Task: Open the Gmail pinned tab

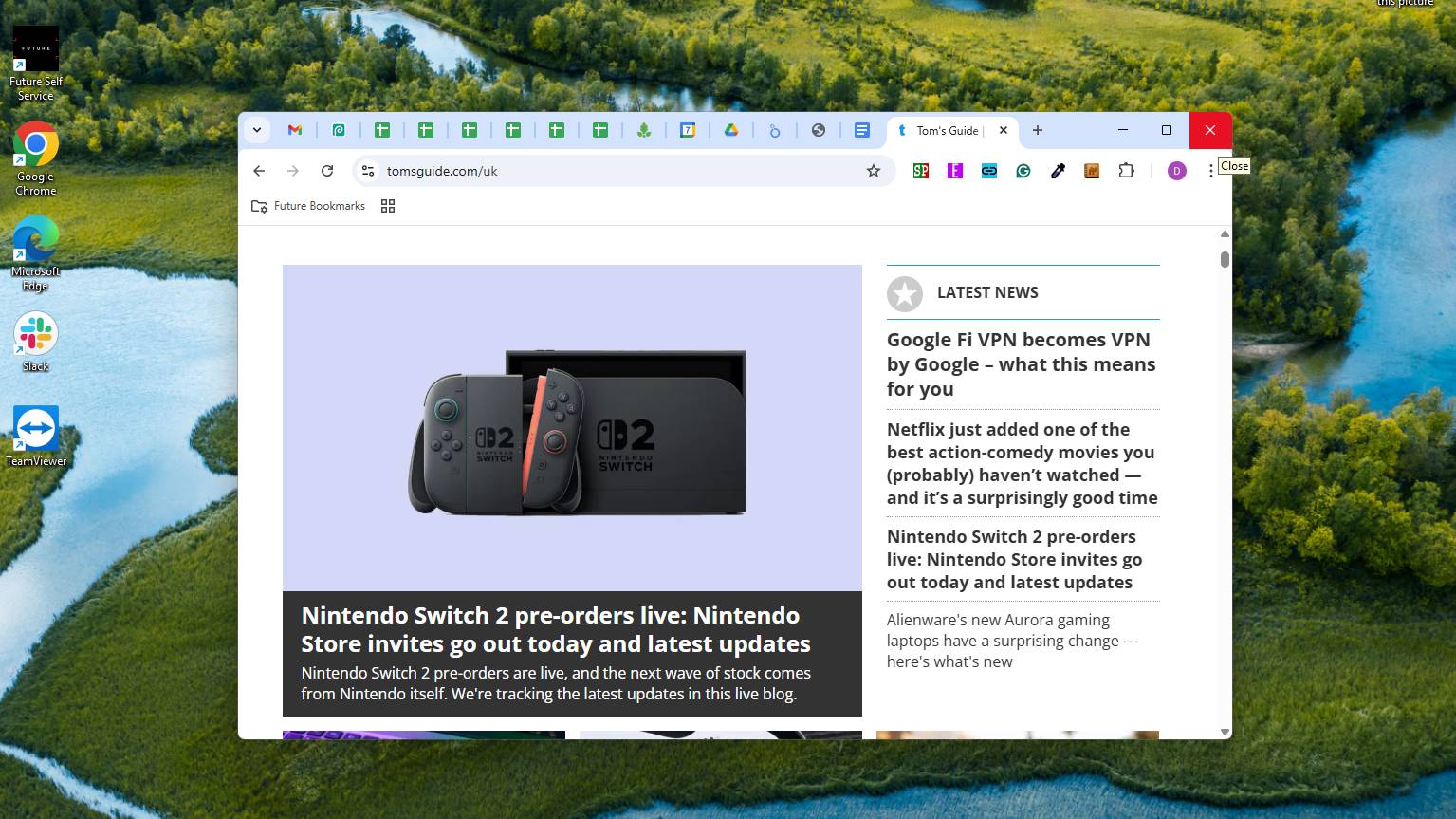Action: click(x=295, y=130)
